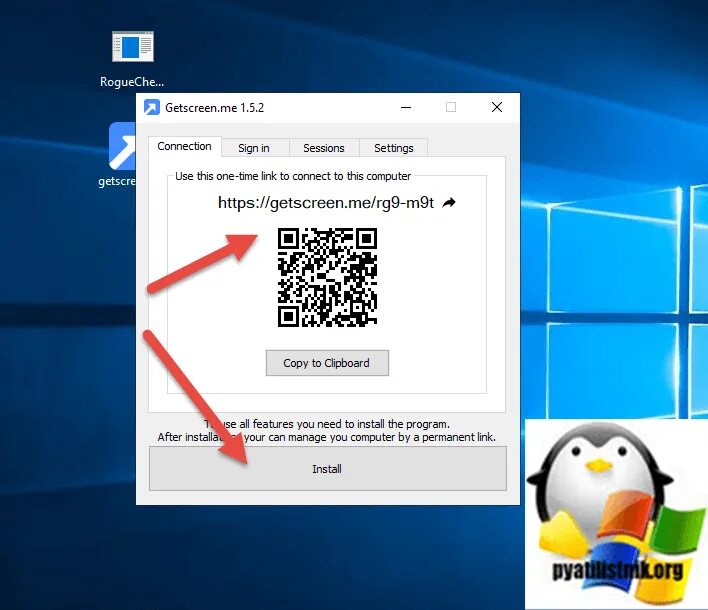Click the share arrow next to the link
The image size is (708, 610).
(449, 203)
